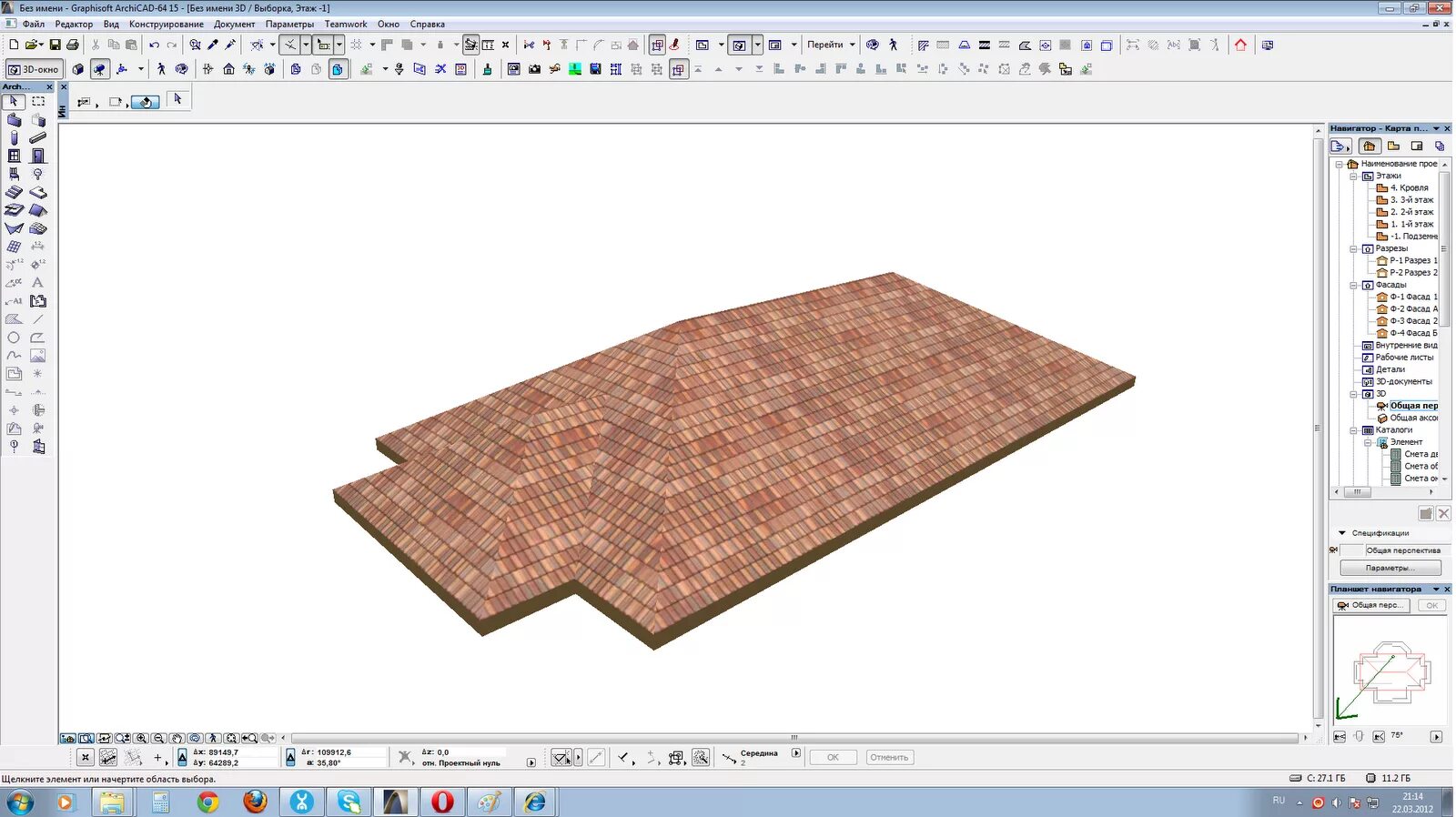Select the Line tool
This screenshot has height=817, width=1456.
point(38,319)
